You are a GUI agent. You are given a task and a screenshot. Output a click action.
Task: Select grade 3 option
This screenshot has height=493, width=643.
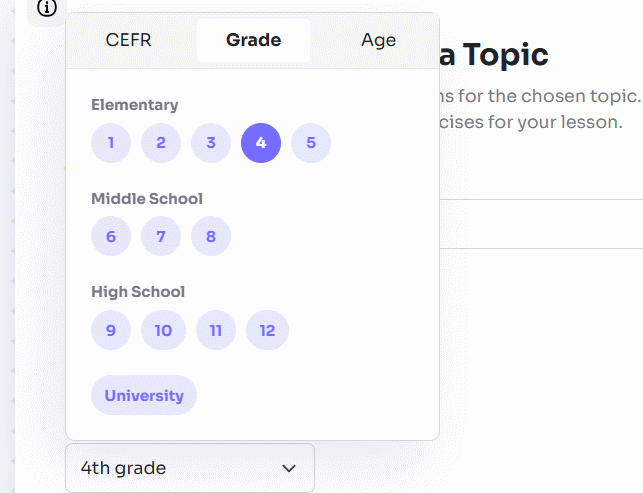(x=211, y=143)
